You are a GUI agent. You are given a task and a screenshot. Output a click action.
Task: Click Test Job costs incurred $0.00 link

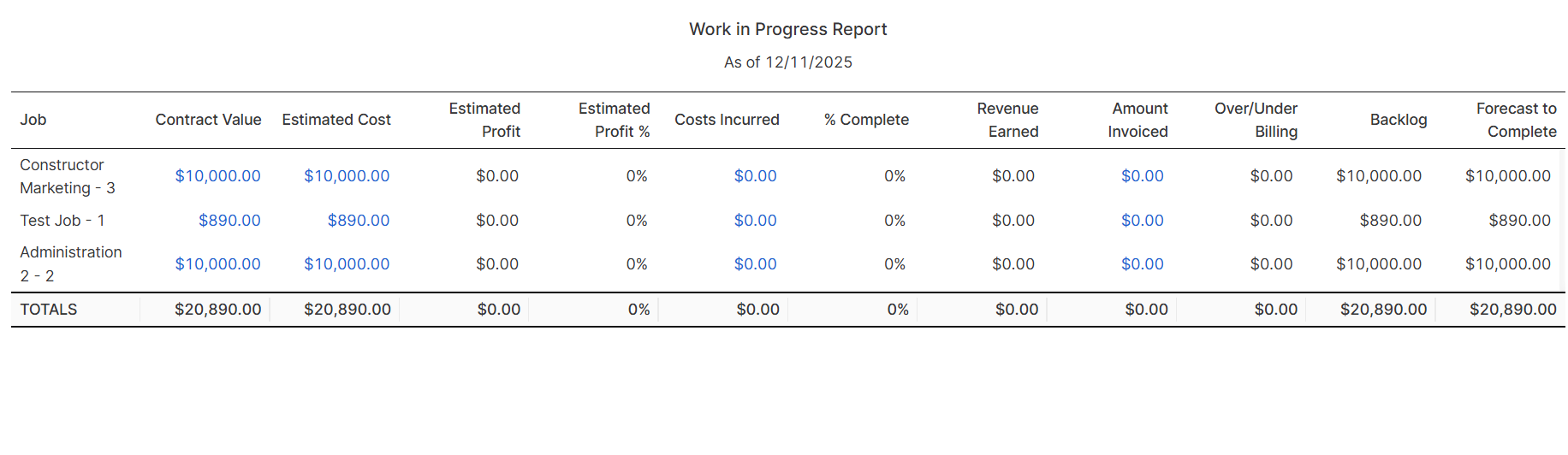pyautogui.click(x=755, y=221)
